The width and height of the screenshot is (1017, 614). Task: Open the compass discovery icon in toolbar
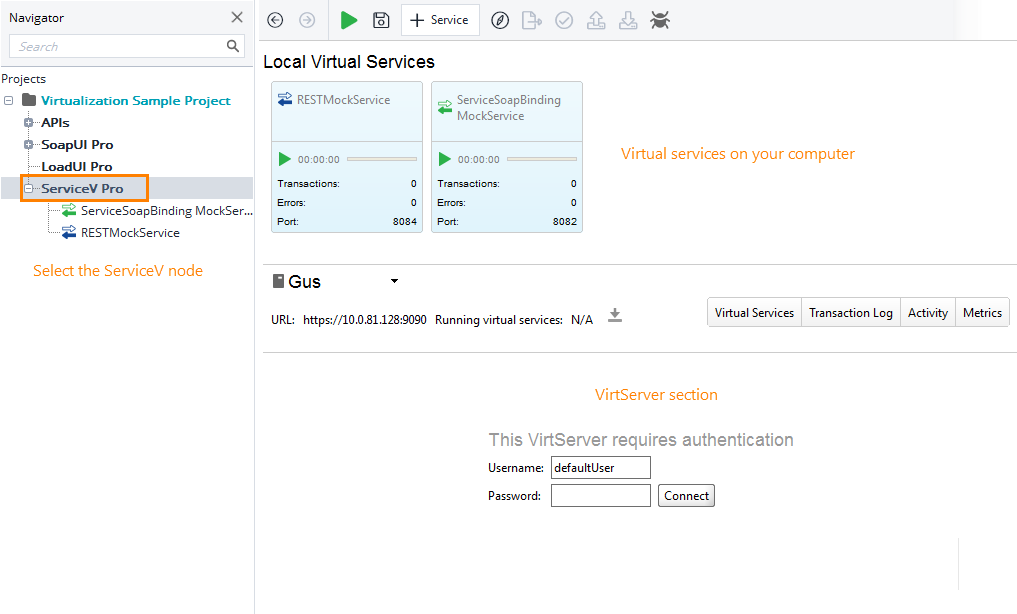(499, 21)
